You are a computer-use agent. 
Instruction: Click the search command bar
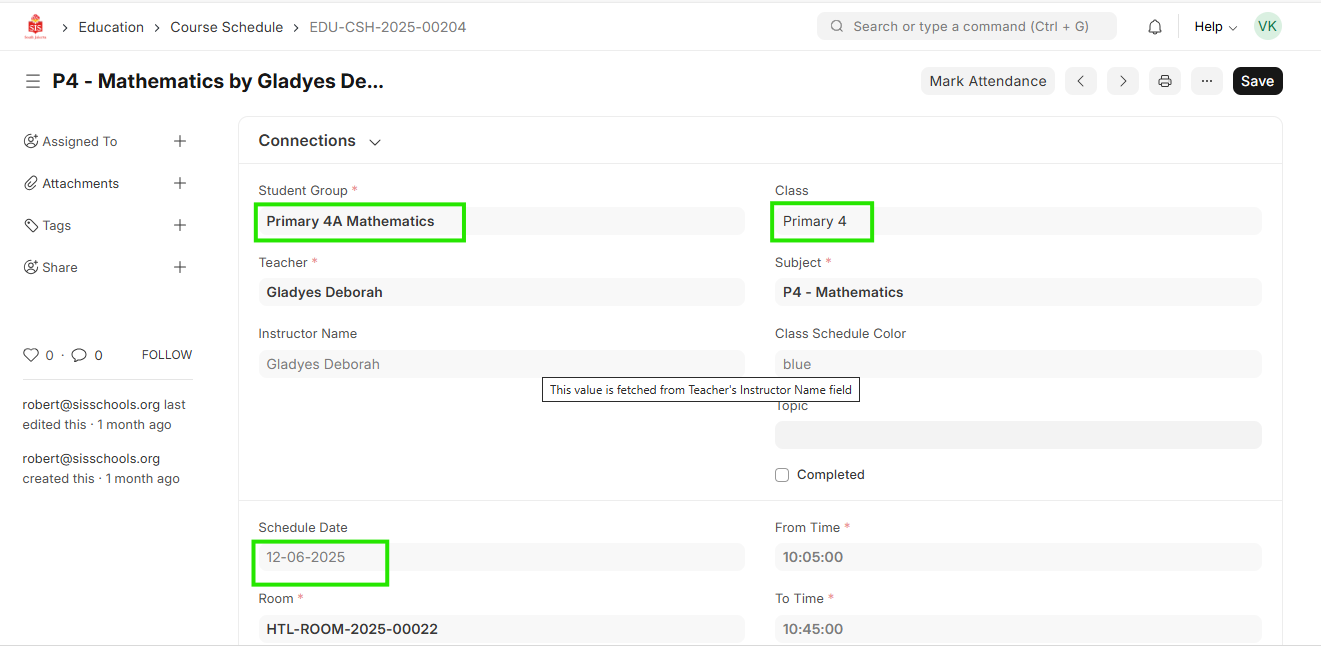[x=966, y=26]
